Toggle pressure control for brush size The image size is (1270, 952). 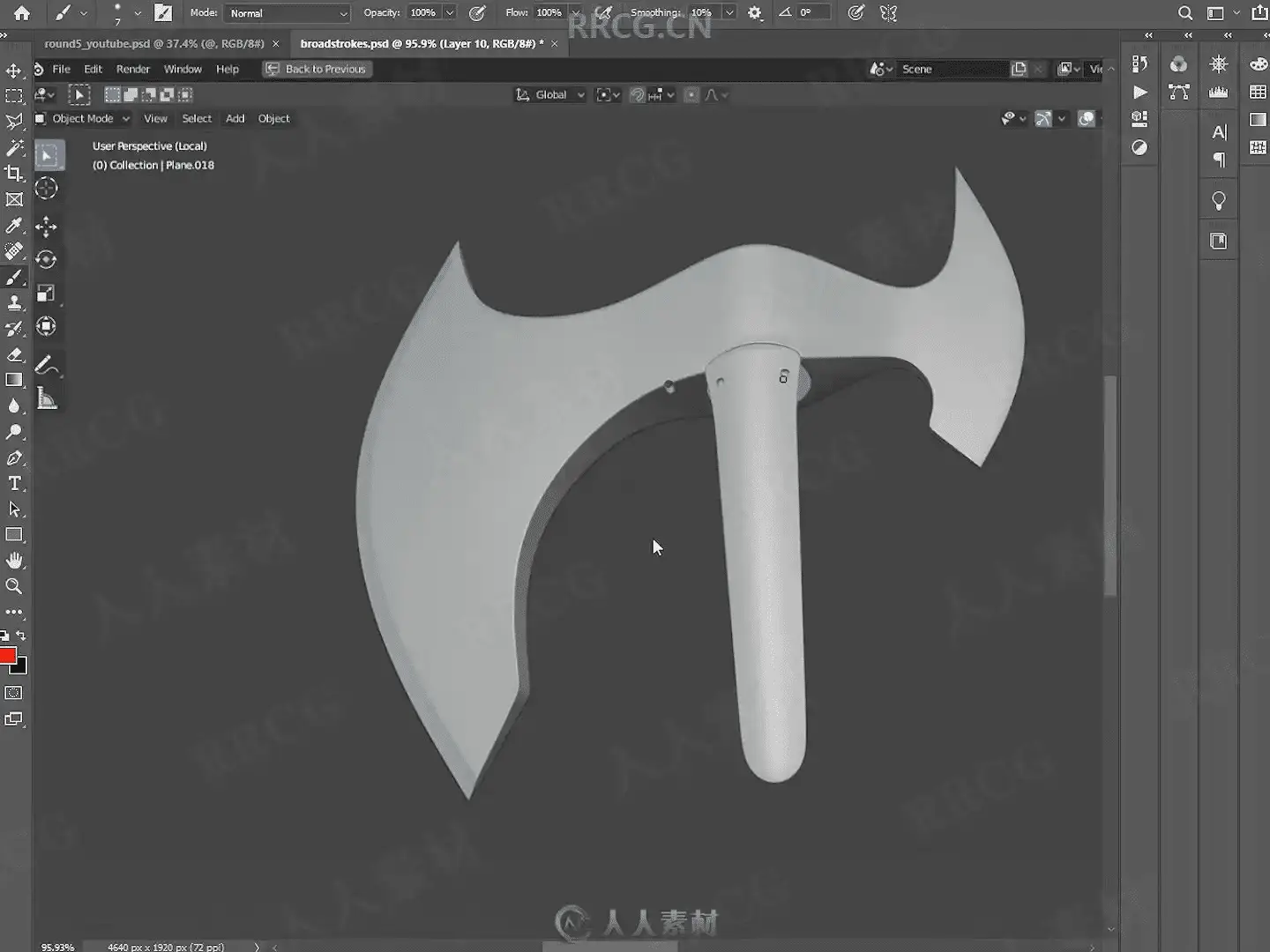coord(855,13)
